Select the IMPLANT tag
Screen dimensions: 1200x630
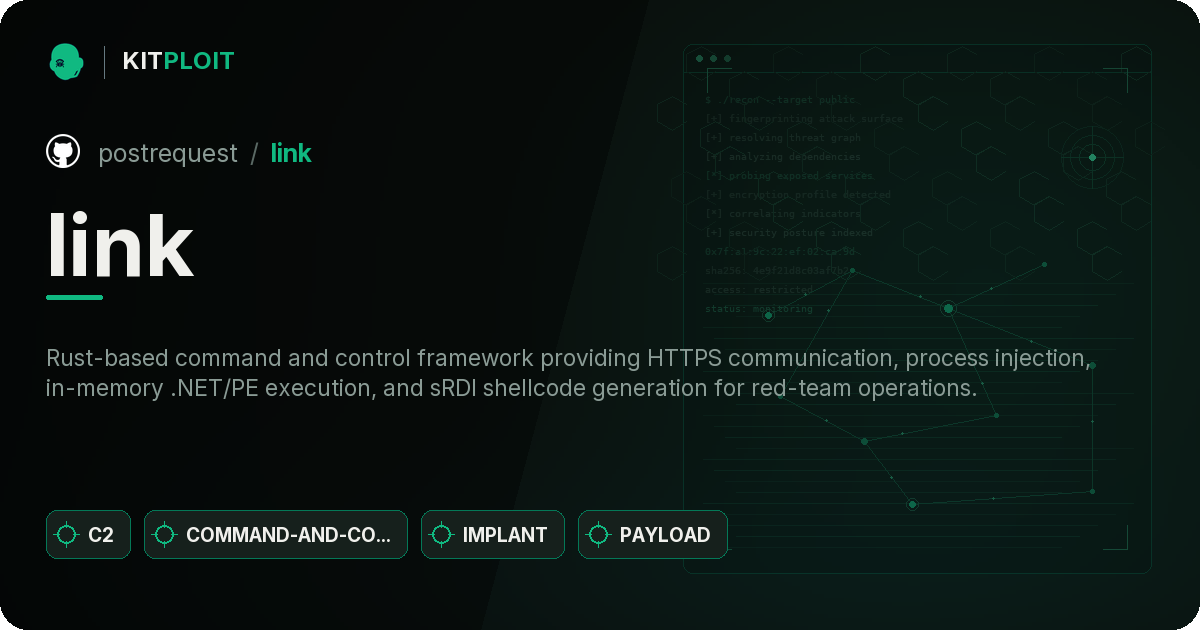pyautogui.click(x=493, y=535)
